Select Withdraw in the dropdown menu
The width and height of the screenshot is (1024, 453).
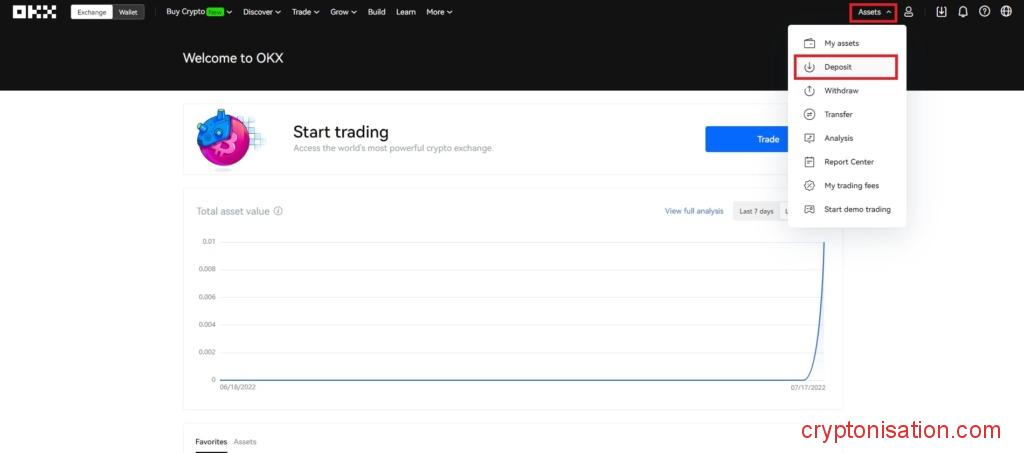point(841,91)
